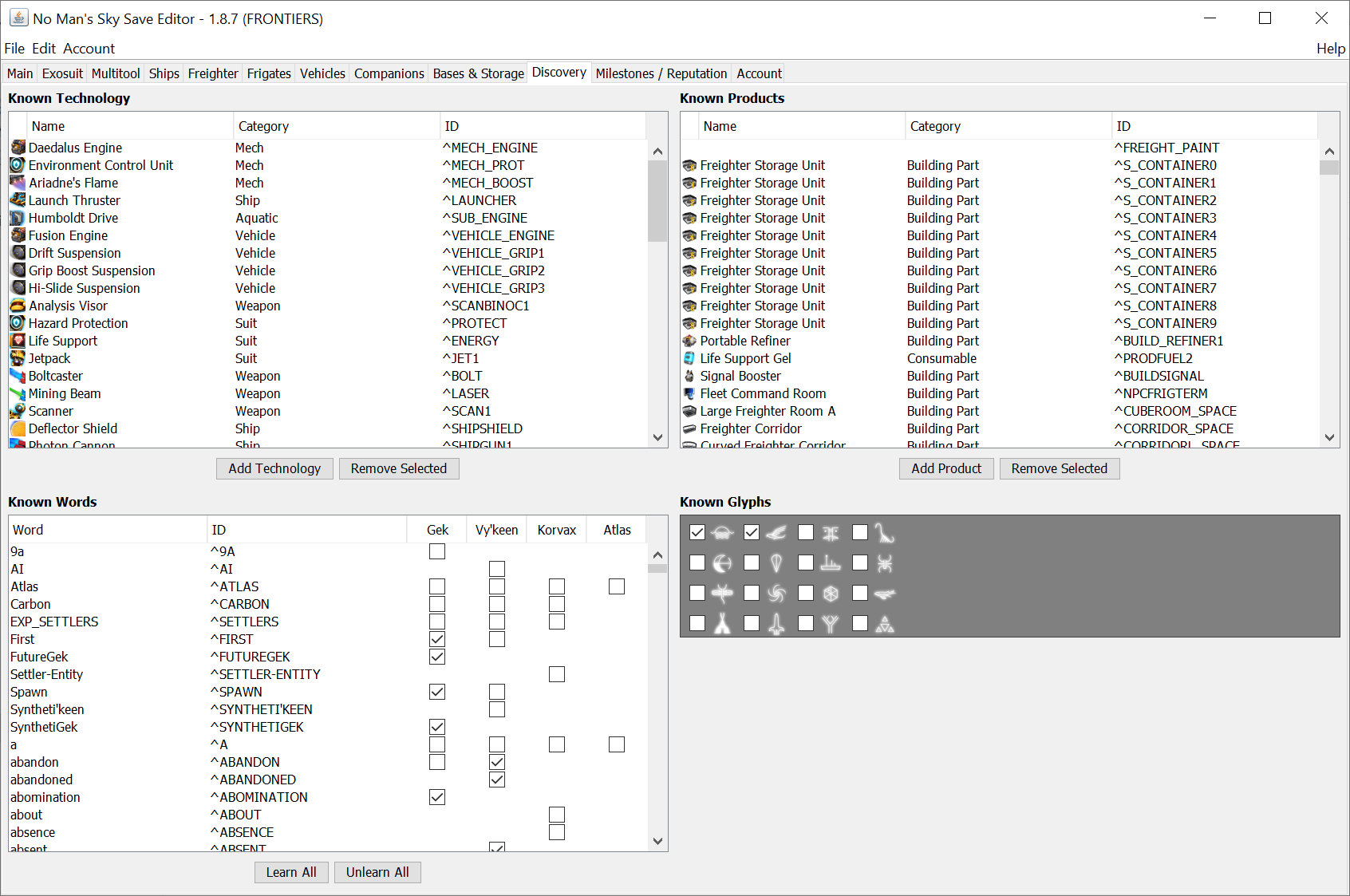Image resolution: width=1350 pixels, height=896 pixels.
Task: Select the Jetpack icon
Action: tap(18, 358)
